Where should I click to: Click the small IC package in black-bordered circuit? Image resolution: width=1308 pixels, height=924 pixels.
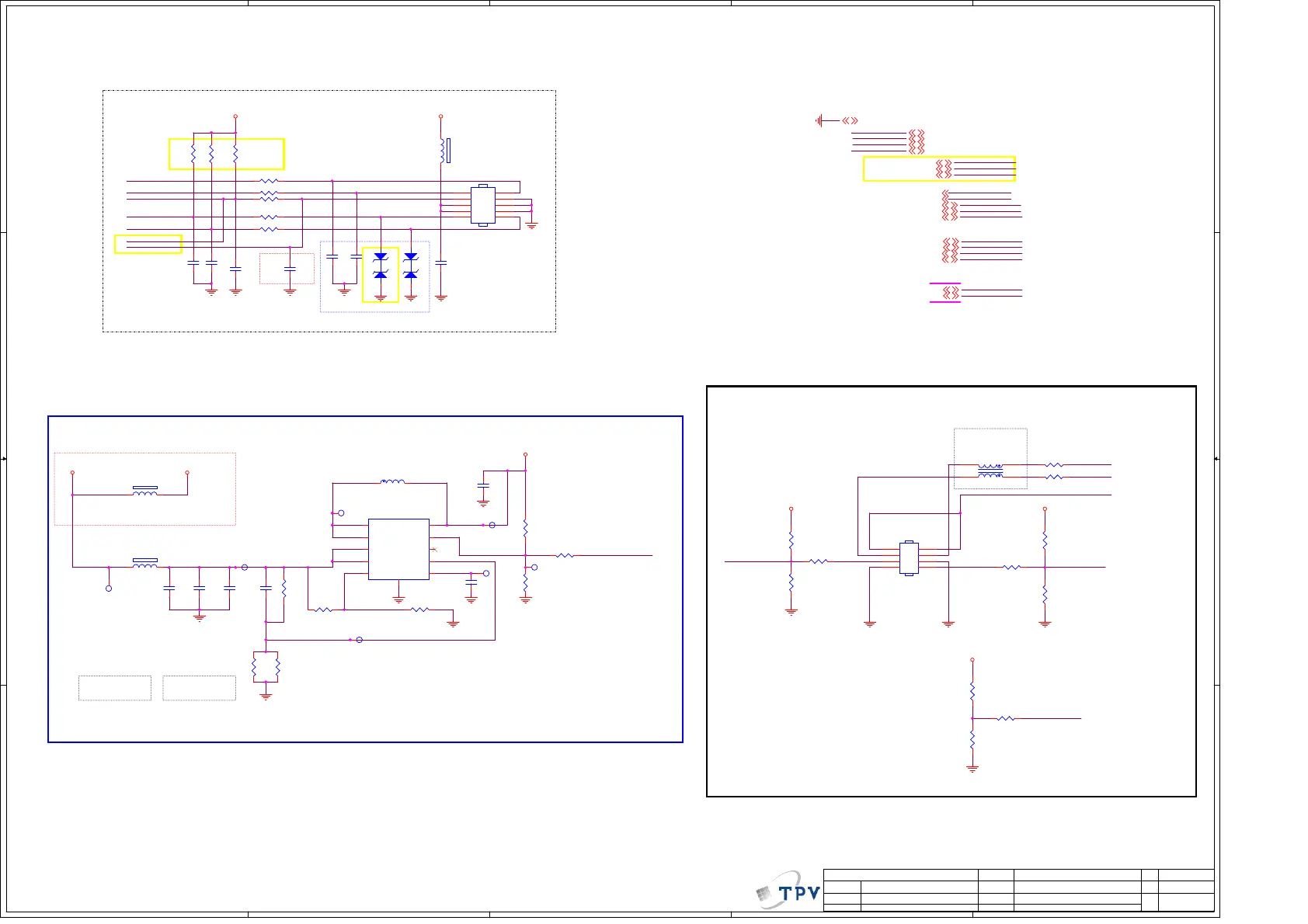click(909, 558)
